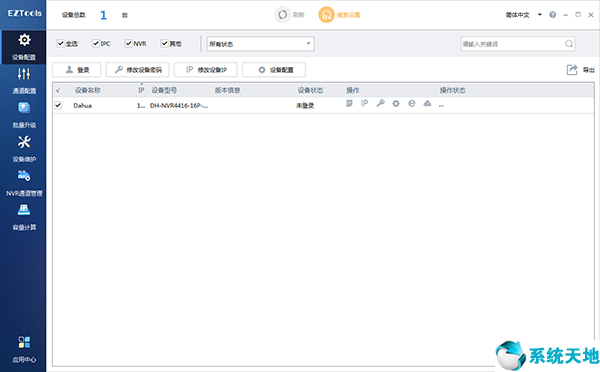Open the 所有状态 status dropdown
Viewport: 600px width, 372px height.
261,44
